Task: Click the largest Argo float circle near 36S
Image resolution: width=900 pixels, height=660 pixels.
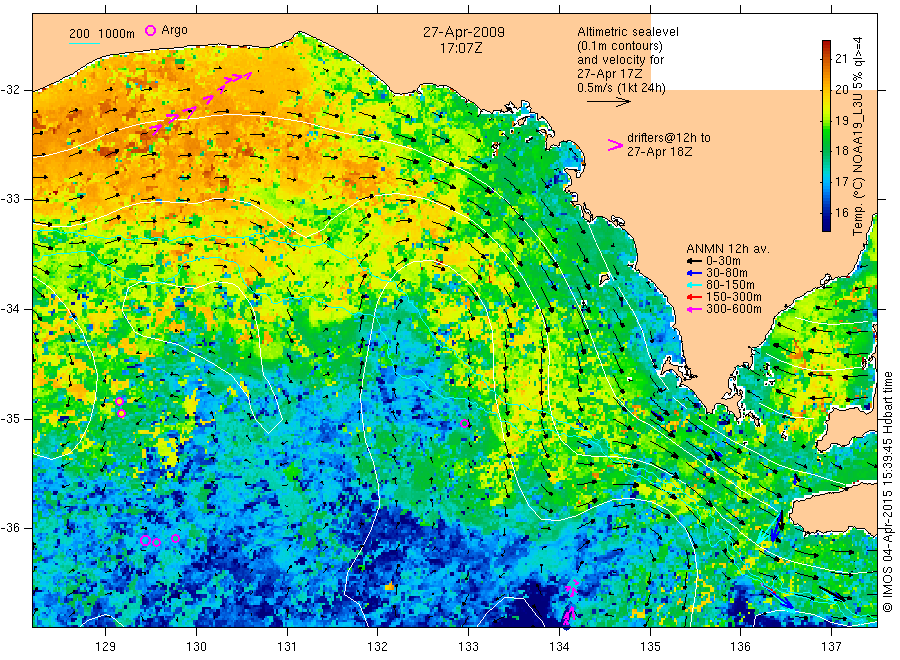Action: click(145, 540)
